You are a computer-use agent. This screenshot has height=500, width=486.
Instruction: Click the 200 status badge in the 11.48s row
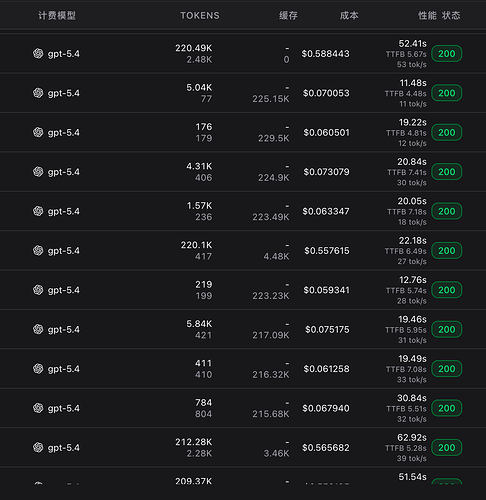[447, 93]
